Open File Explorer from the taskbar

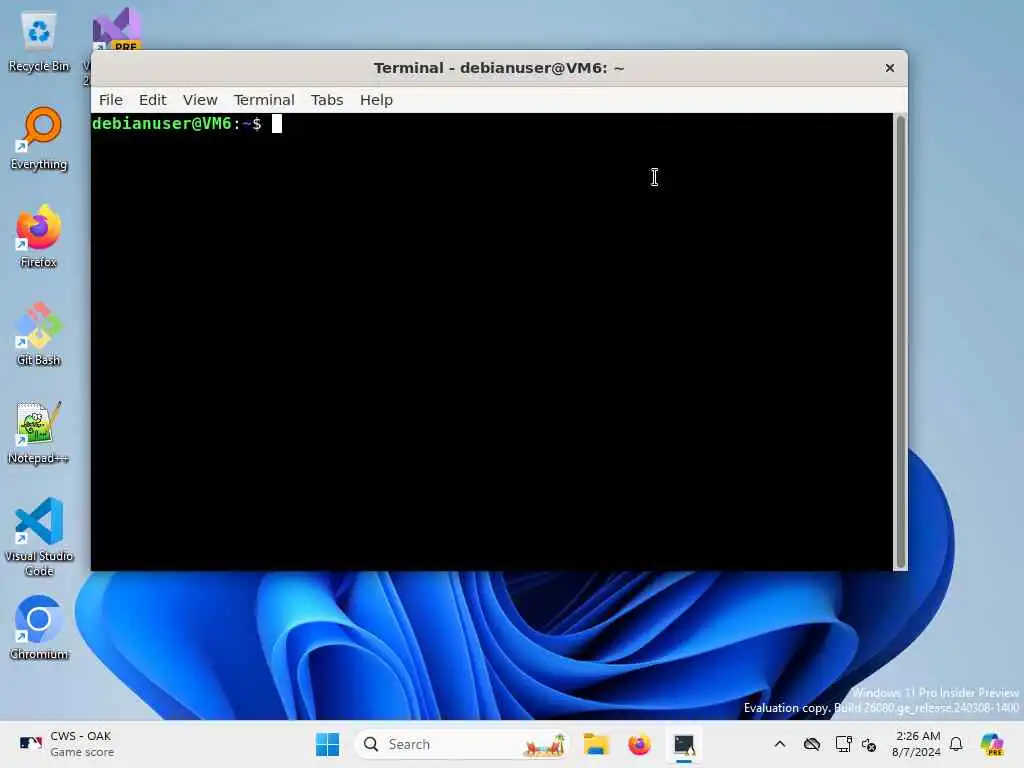(596, 744)
